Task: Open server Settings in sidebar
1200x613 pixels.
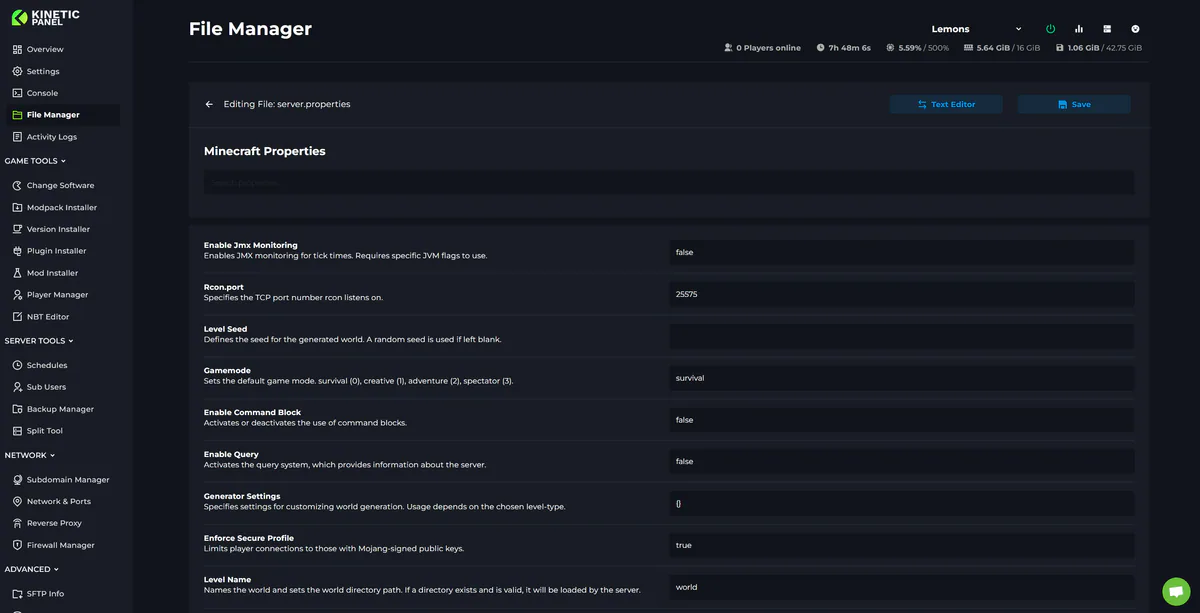Action: 43,71
